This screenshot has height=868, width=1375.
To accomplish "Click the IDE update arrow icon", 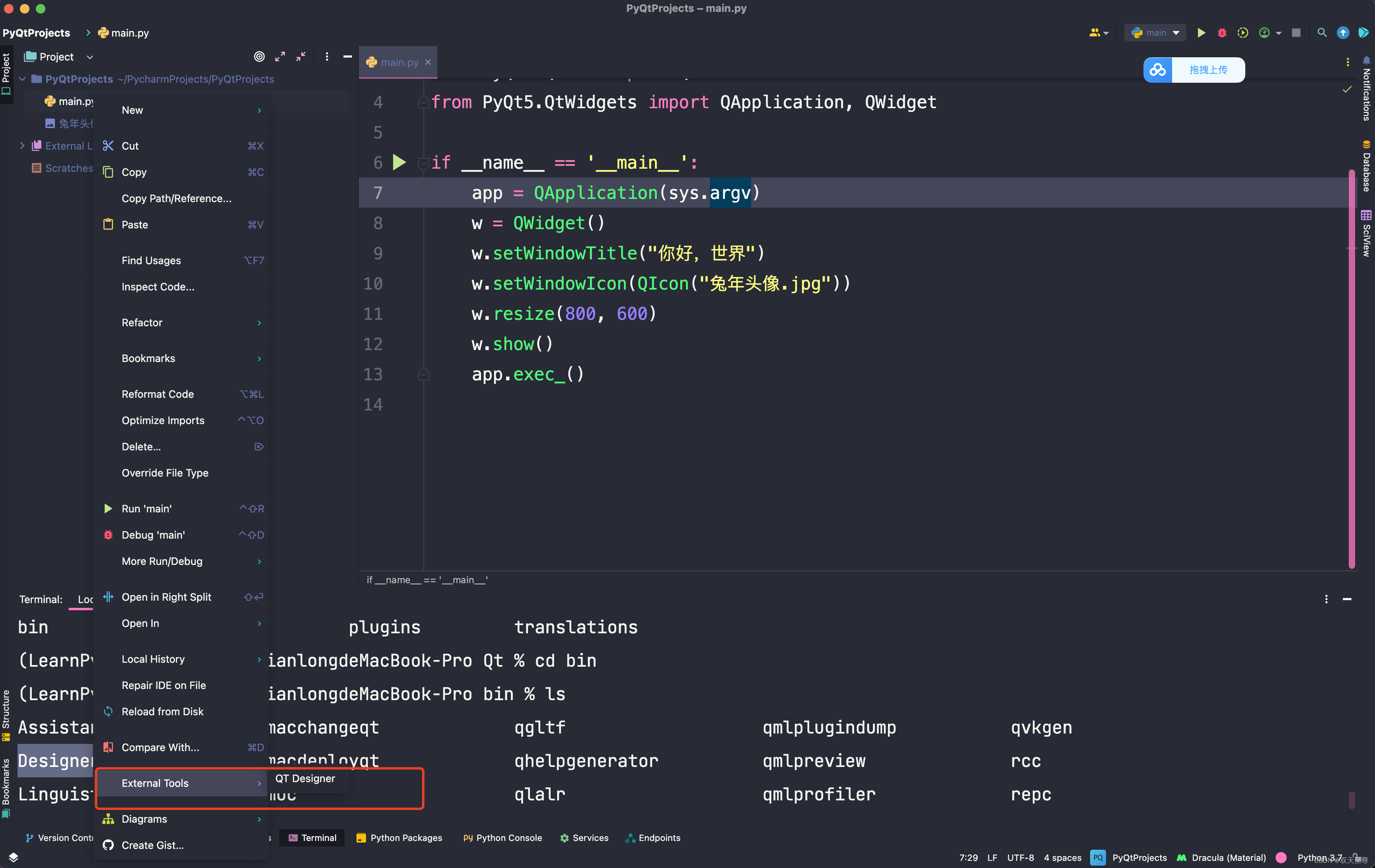I will pyautogui.click(x=1342, y=33).
